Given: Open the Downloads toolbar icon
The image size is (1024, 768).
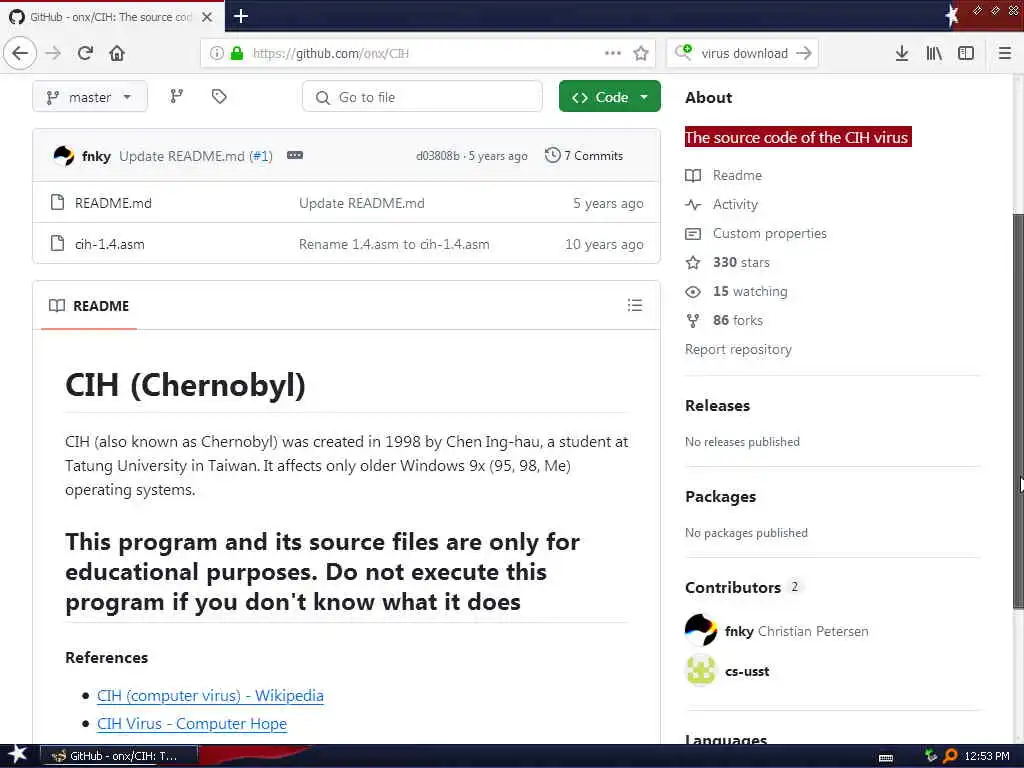Looking at the screenshot, I should 901,54.
